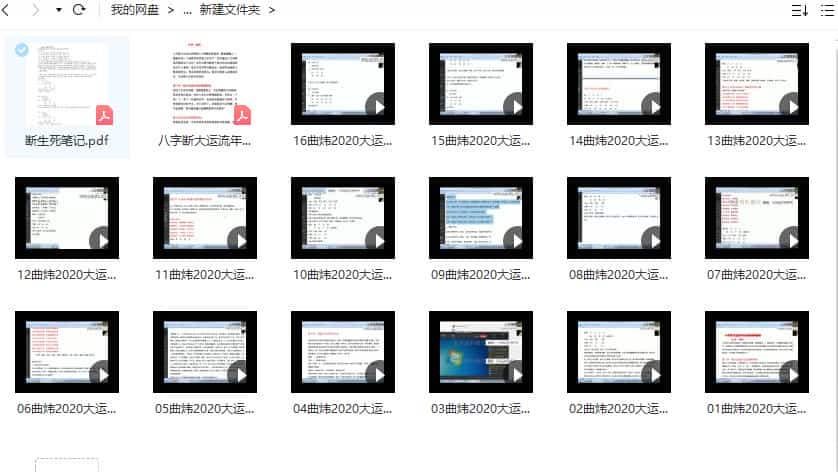Image resolution: width=838 pixels, height=472 pixels.
Task: Open the sort order menu icon
Action: [799, 10]
